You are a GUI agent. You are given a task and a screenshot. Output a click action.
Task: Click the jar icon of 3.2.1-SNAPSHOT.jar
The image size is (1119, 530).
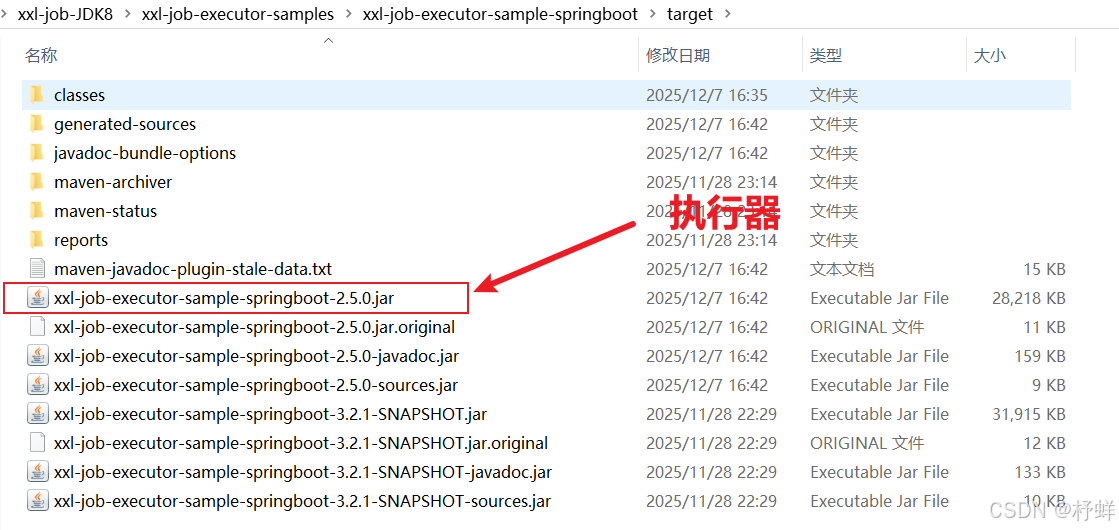click(x=37, y=414)
